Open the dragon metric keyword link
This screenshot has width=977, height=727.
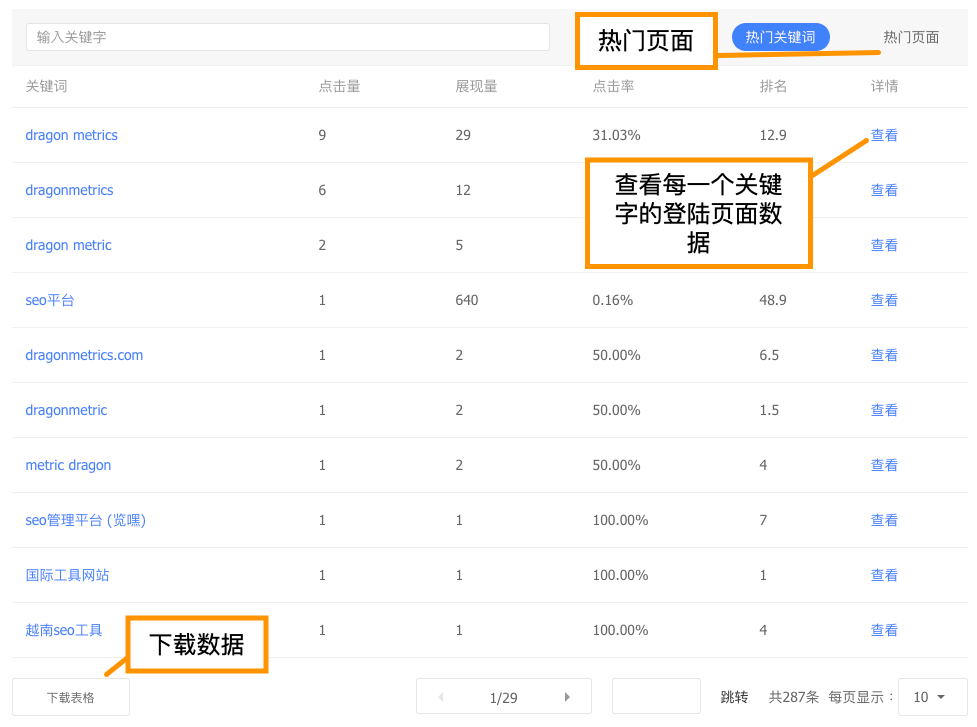68,245
